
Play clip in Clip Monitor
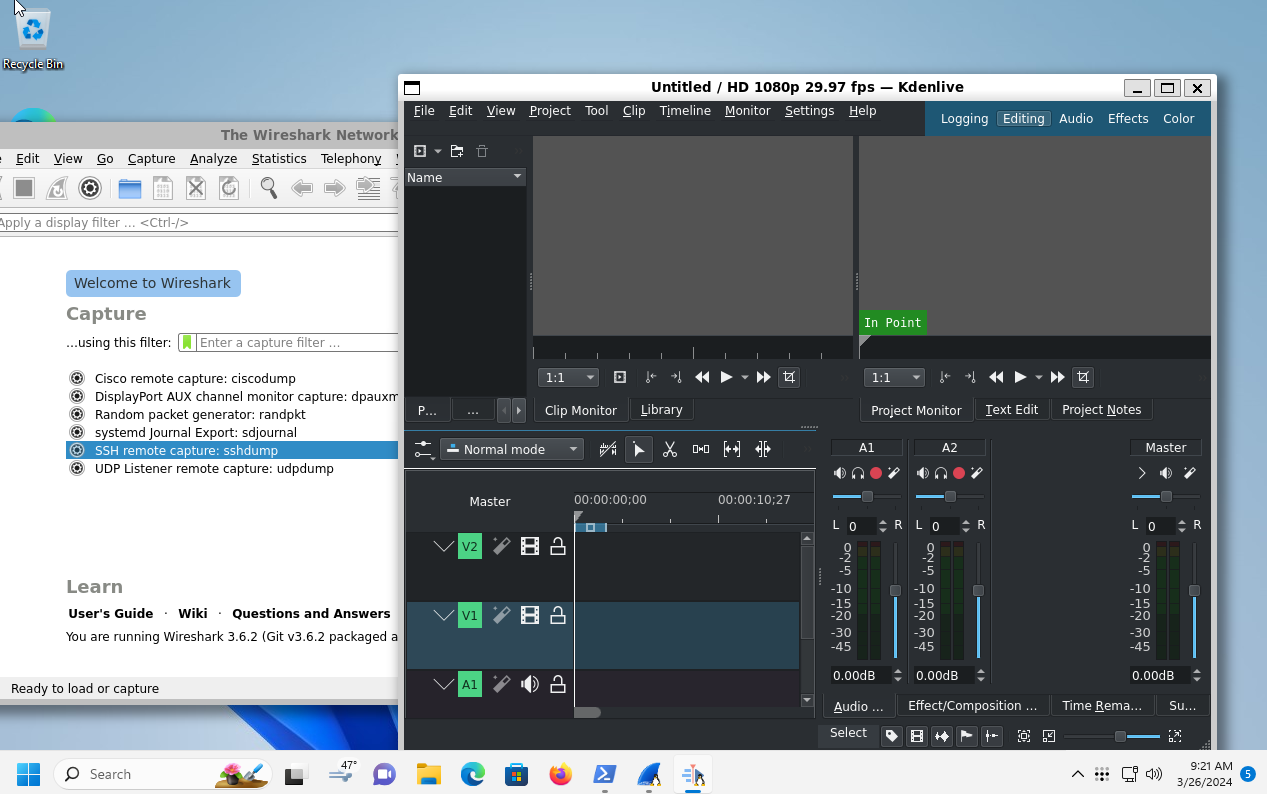pyautogui.click(x=727, y=377)
